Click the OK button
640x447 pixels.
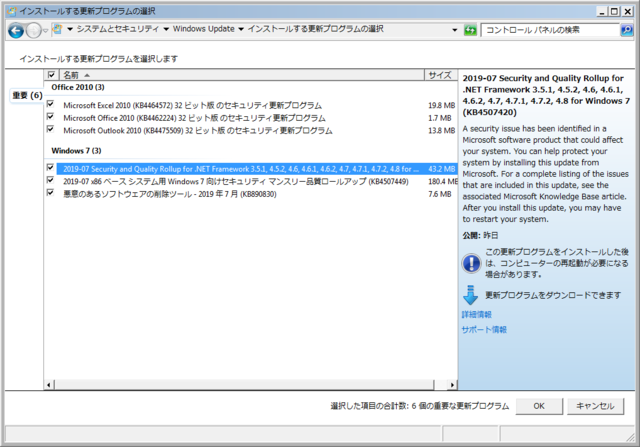539,406
